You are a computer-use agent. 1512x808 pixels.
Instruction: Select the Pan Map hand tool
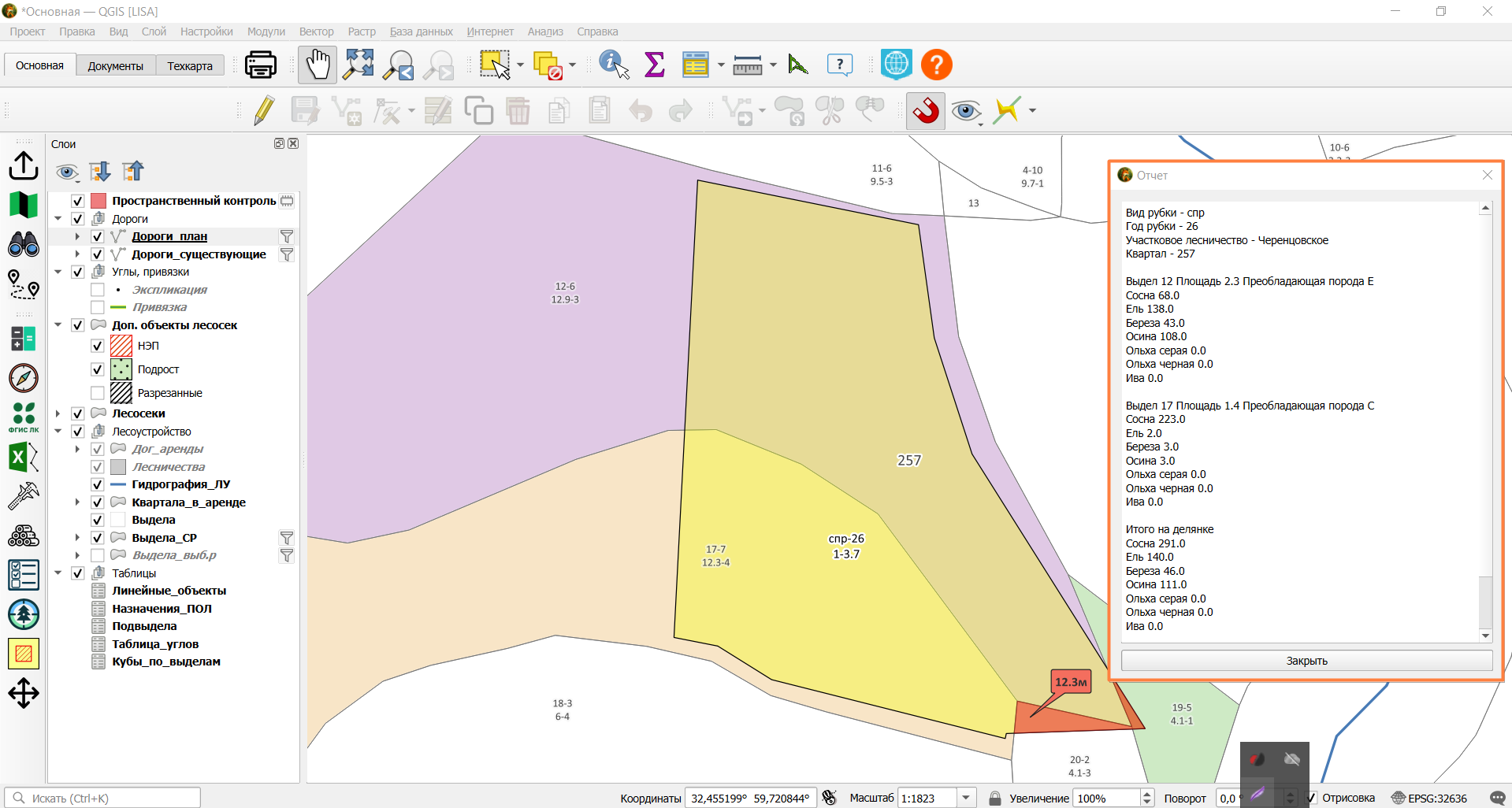pyautogui.click(x=318, y=65)
